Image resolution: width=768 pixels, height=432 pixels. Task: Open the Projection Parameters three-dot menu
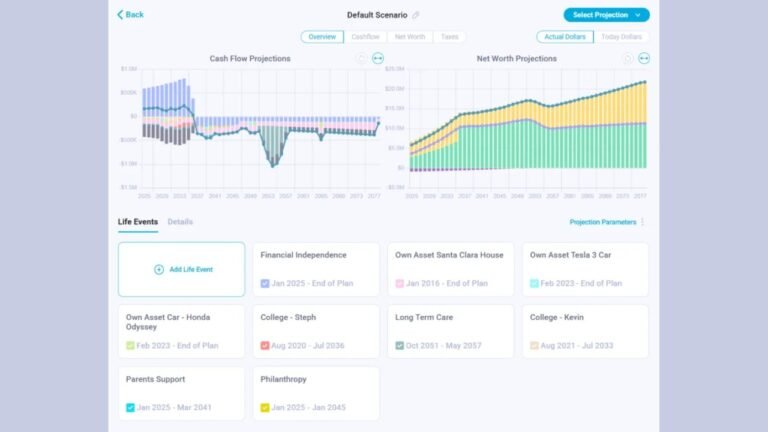(x=643, y=222)
